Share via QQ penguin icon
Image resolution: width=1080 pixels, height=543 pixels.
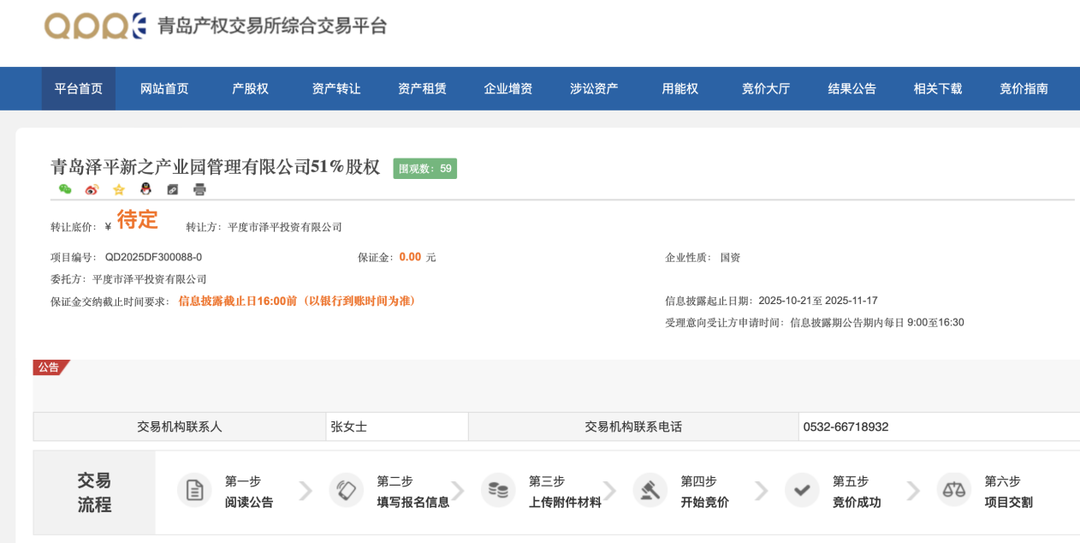(146, 190)
